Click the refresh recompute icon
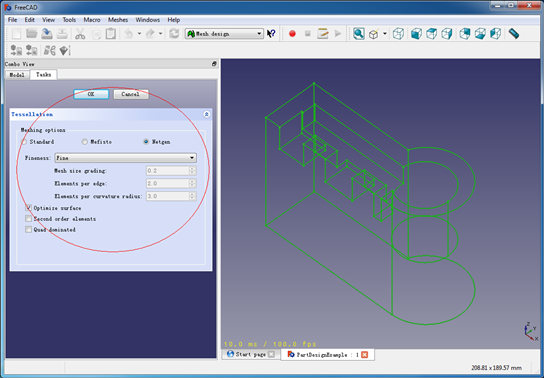The height and width of the screenshot is (378, 544). [174, 34]
